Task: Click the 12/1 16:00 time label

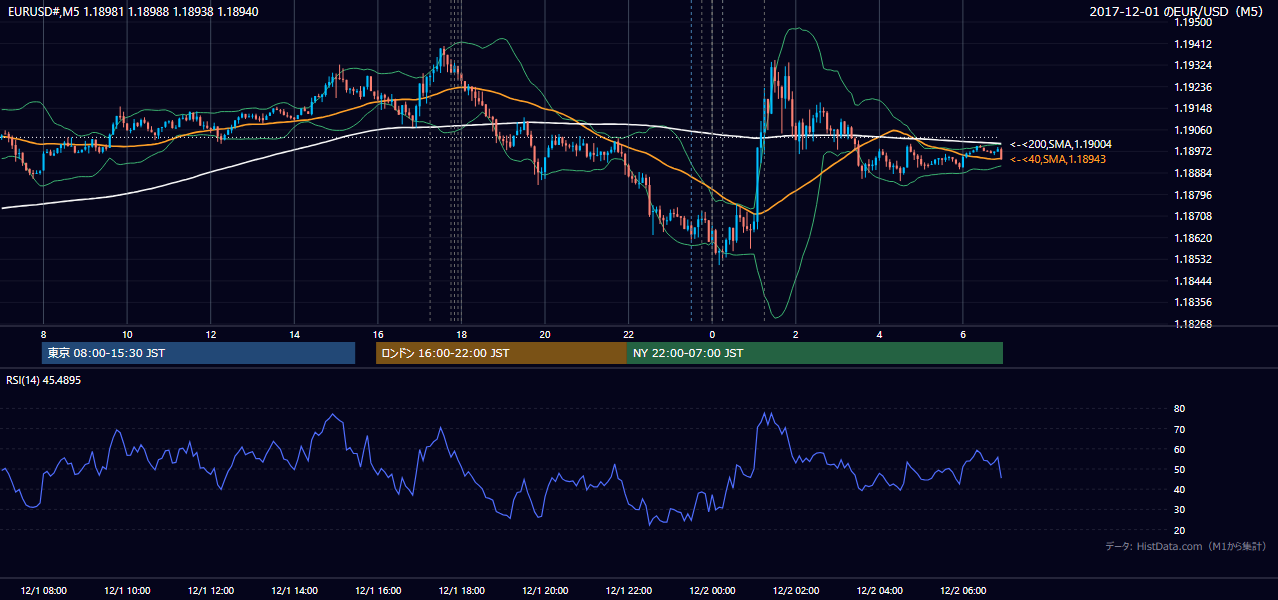Action: [378, 591]
